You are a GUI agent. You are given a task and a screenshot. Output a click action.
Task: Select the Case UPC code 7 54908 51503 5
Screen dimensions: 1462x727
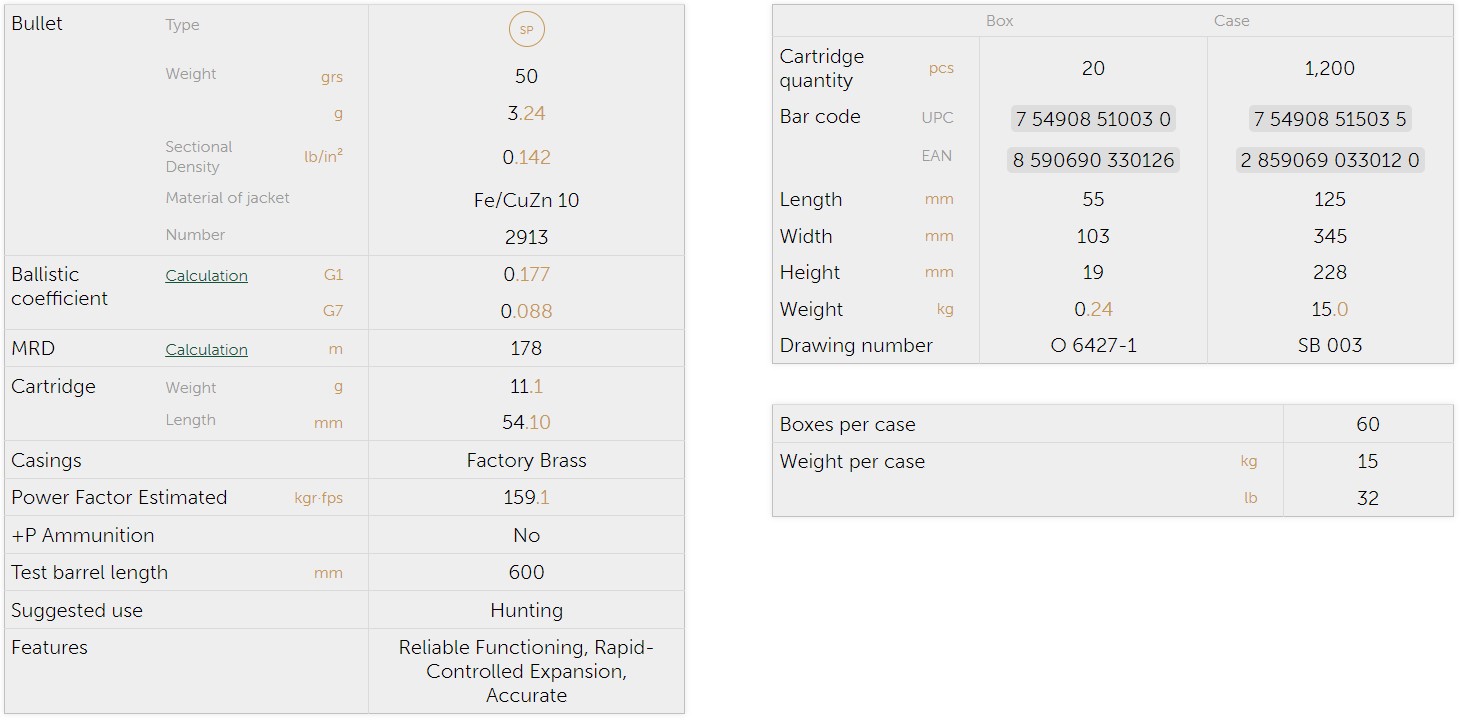tap(1329, 119)
